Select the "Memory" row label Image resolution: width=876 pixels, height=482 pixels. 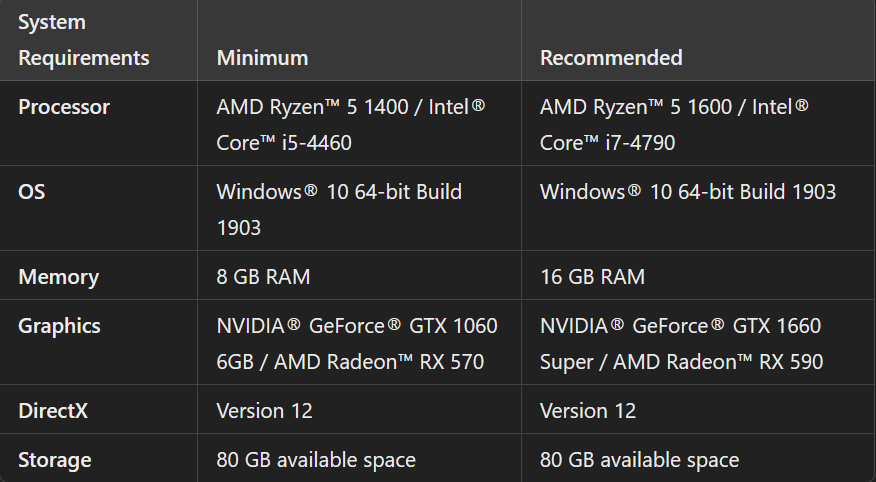(x=59, y=277)
